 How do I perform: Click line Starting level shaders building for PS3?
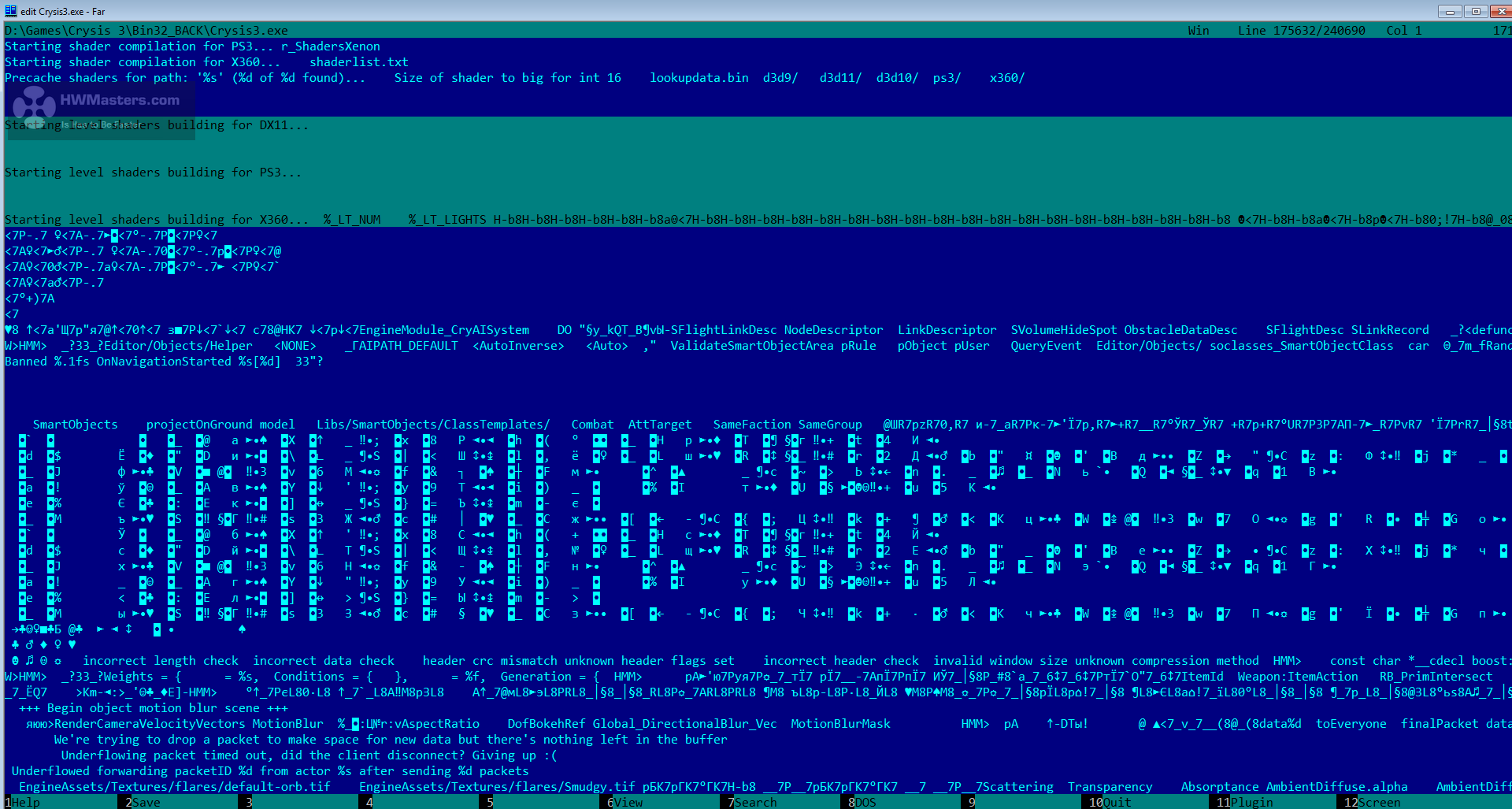click(154, 173)
